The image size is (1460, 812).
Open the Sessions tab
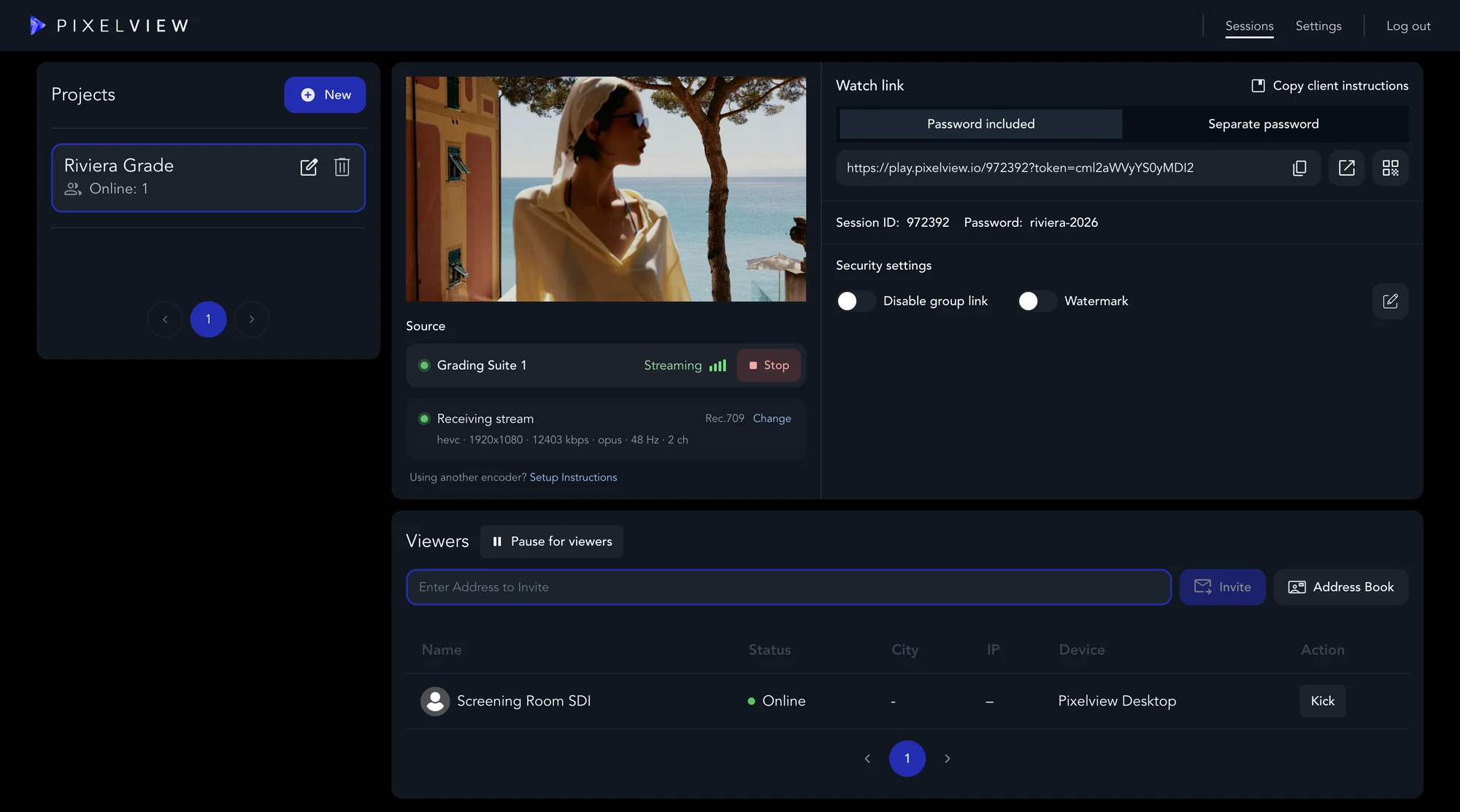(1250, 26)
